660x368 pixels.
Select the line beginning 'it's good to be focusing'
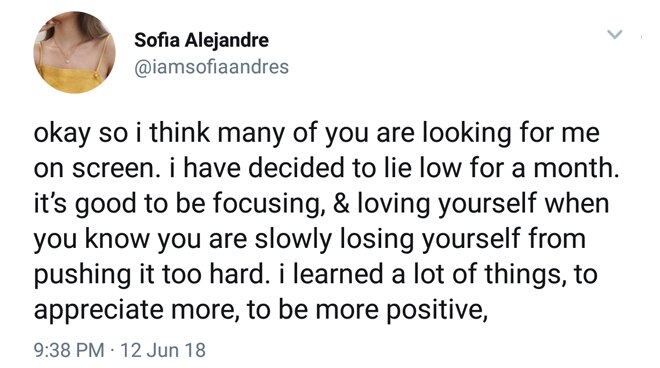(x=322, y=204)
